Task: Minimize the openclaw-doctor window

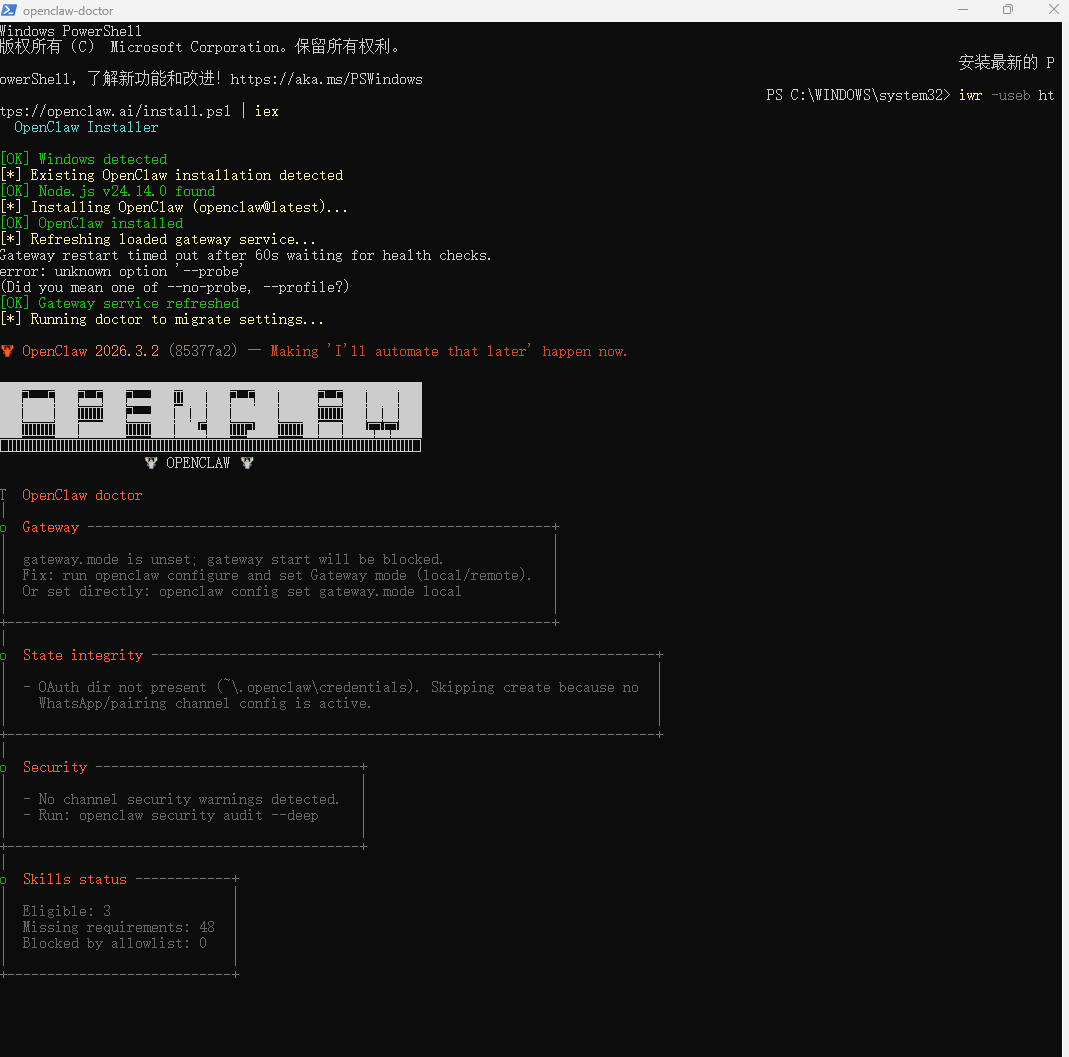Action: tap(963, 10)
